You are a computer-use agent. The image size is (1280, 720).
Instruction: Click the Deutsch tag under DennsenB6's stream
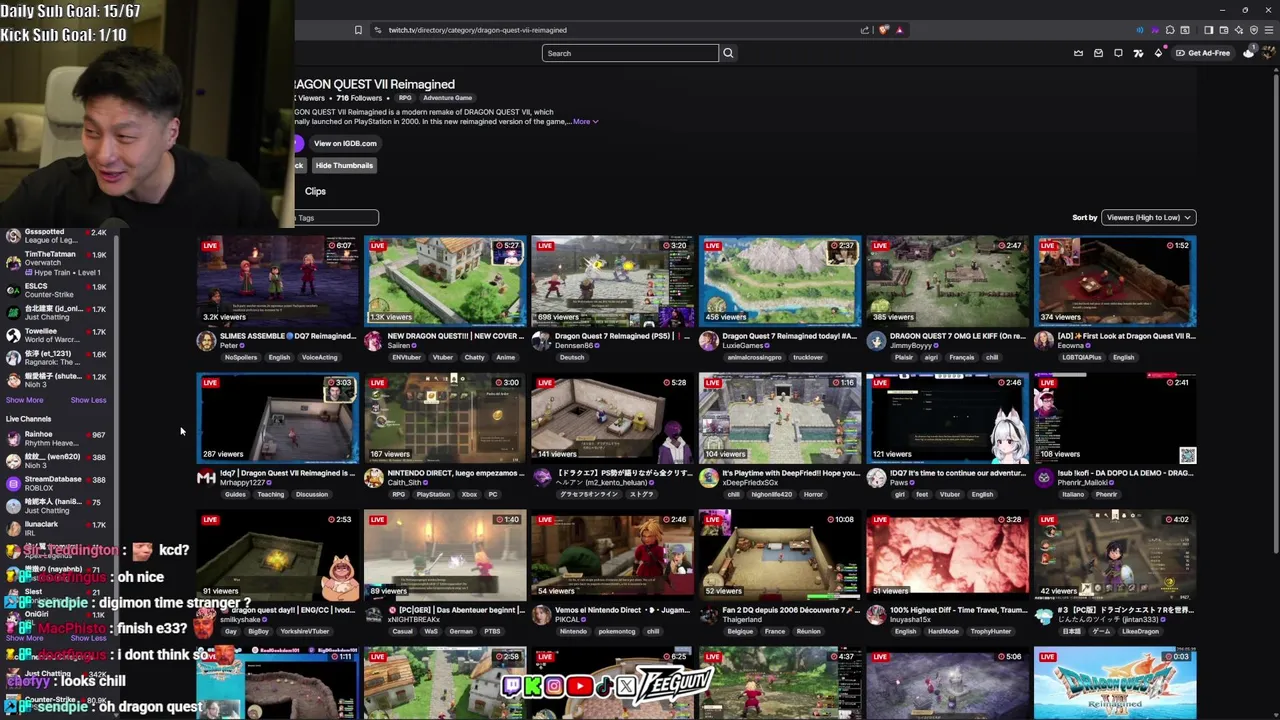(572, 357)
